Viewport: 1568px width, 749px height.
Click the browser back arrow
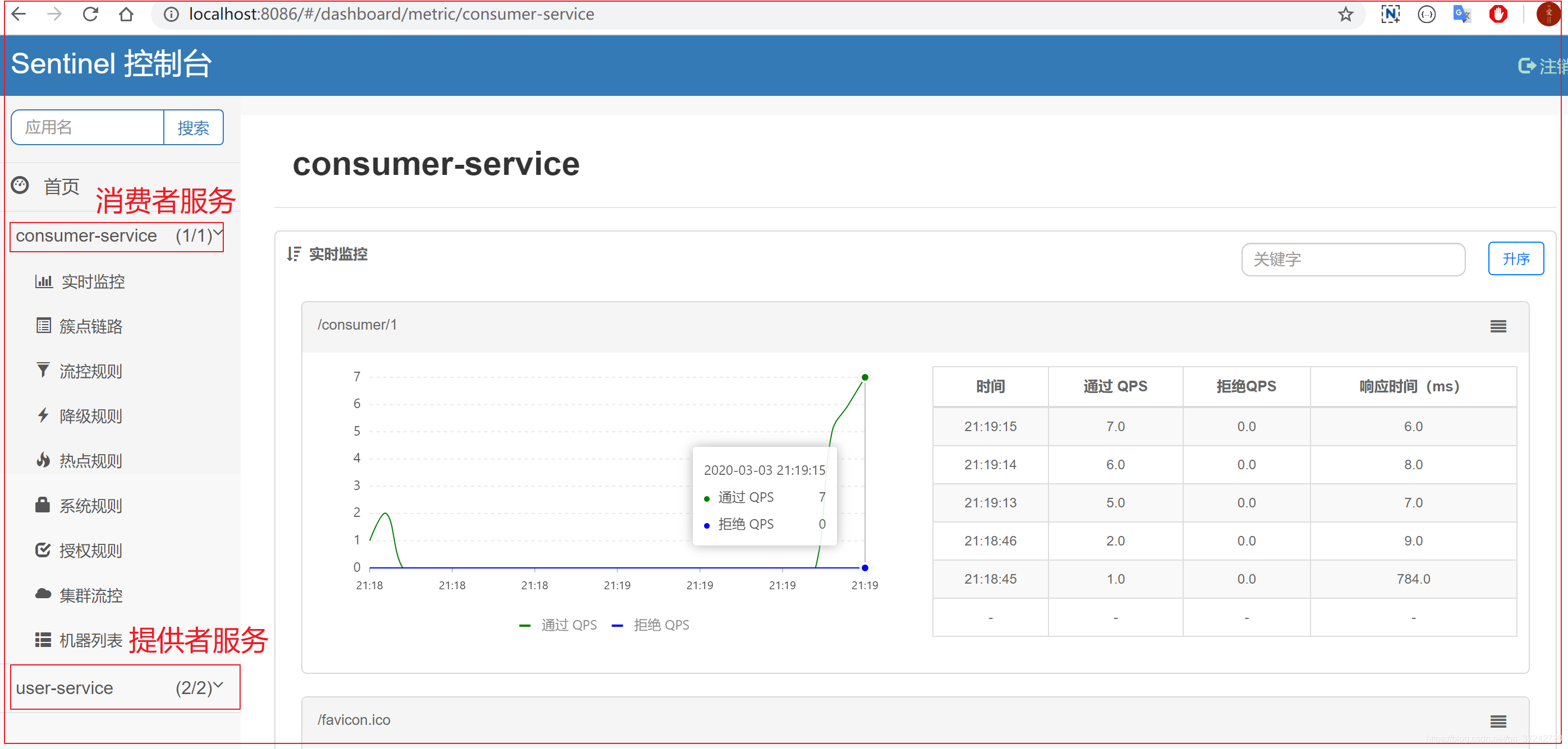pos(20,14)
